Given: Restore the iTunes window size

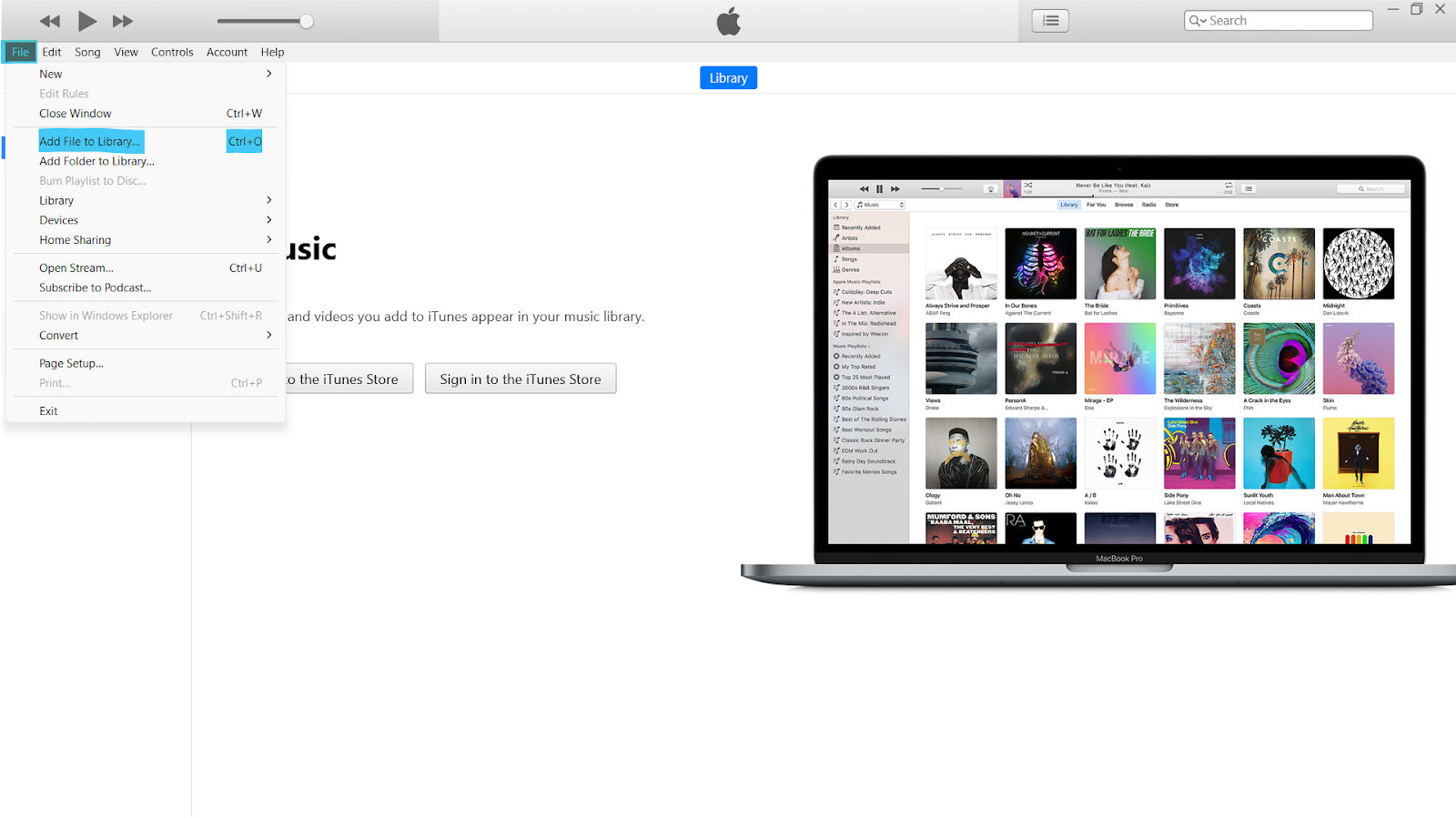Looking at the screenshot, I should tap(1416, 9).
